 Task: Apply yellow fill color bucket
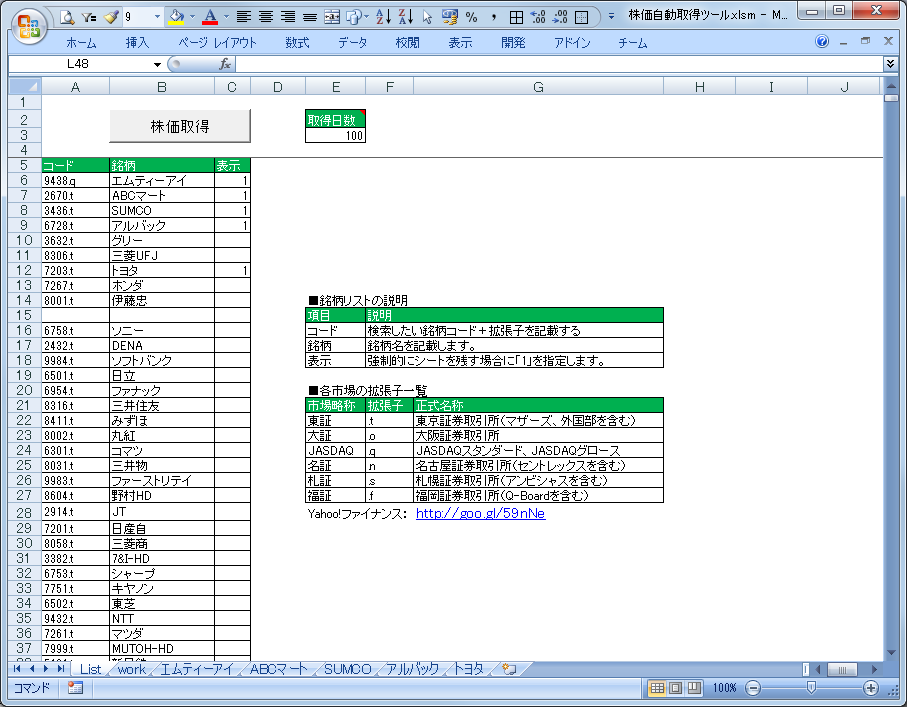(x=176, y=17)
